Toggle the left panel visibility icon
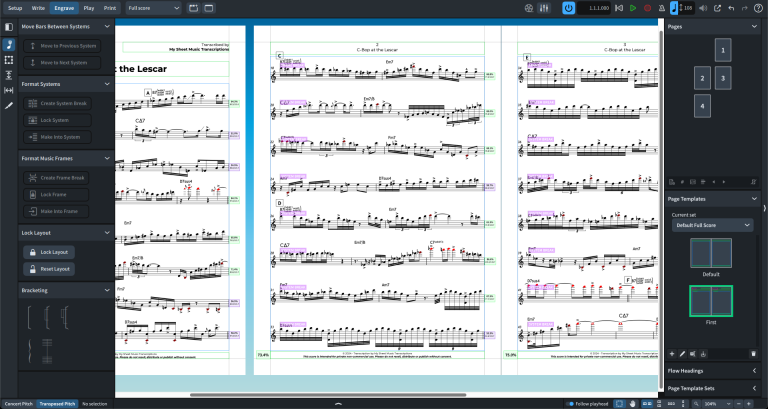Screen dimensions: 768x409 pos(9,27)
